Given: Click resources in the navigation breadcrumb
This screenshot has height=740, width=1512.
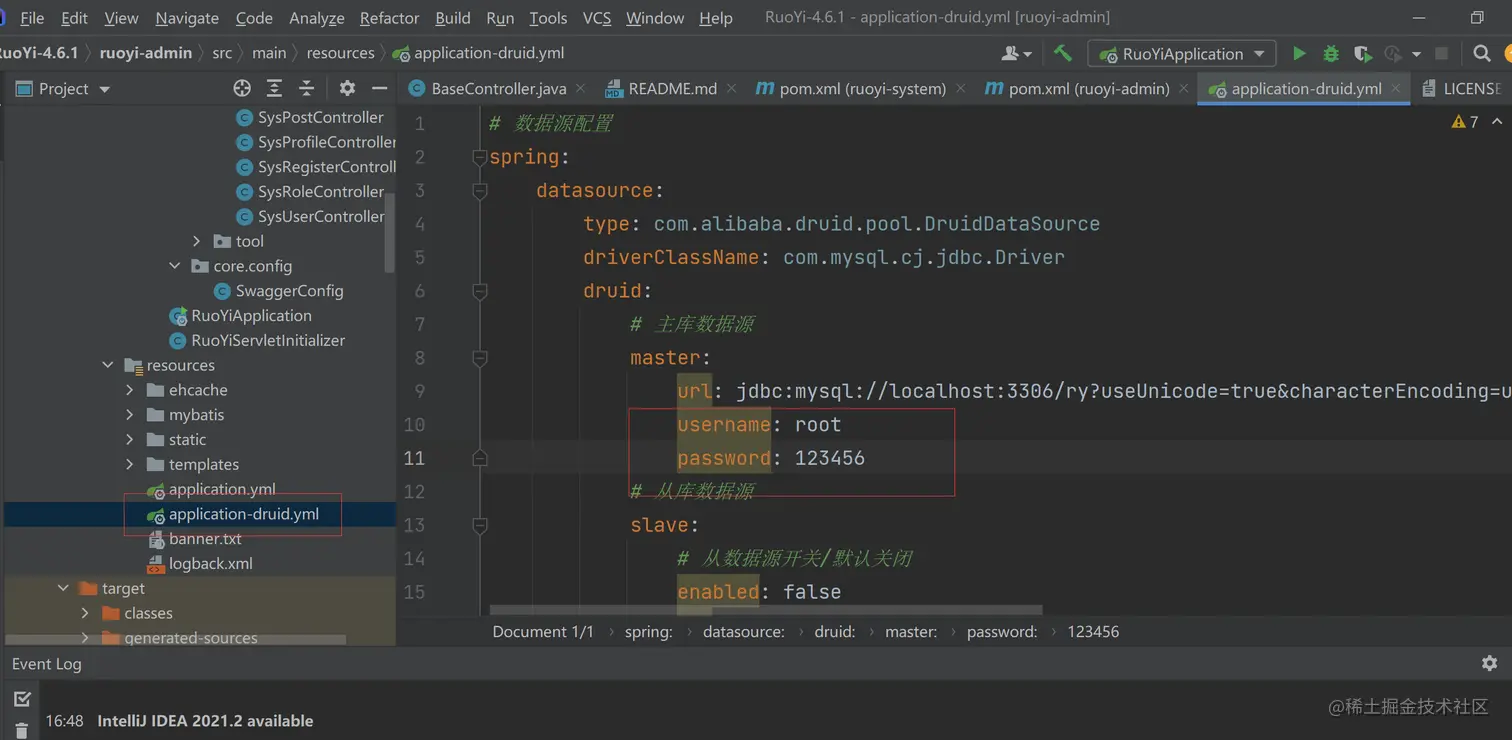Looking at the screenshot, I should pos(341,53).
